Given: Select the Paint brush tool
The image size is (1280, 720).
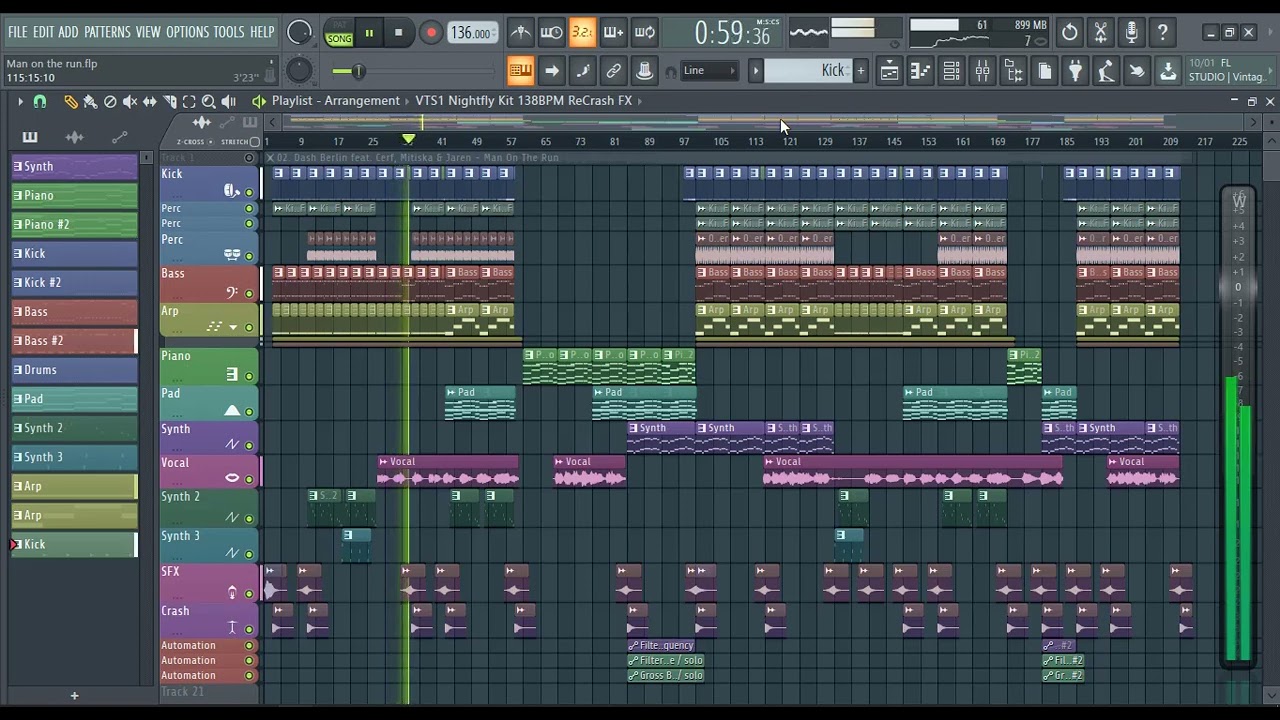Looking at the screenshot, I should [x=90, y=101].
